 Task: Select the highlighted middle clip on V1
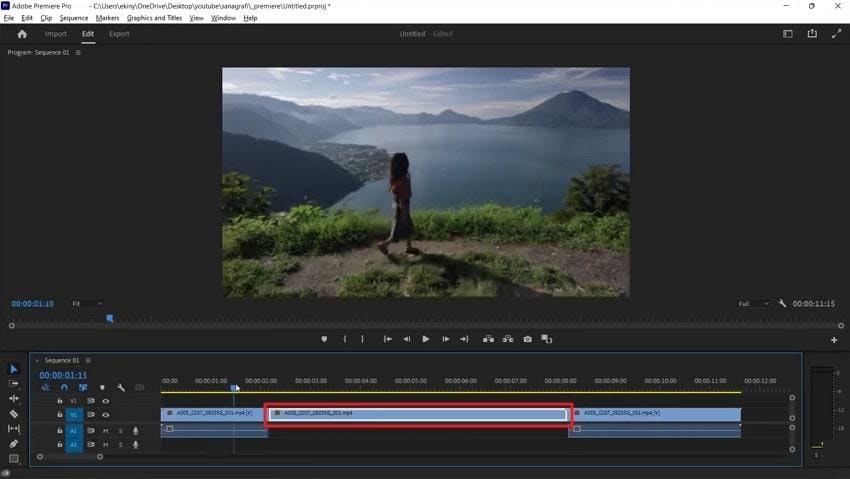(x=418, y=415)
